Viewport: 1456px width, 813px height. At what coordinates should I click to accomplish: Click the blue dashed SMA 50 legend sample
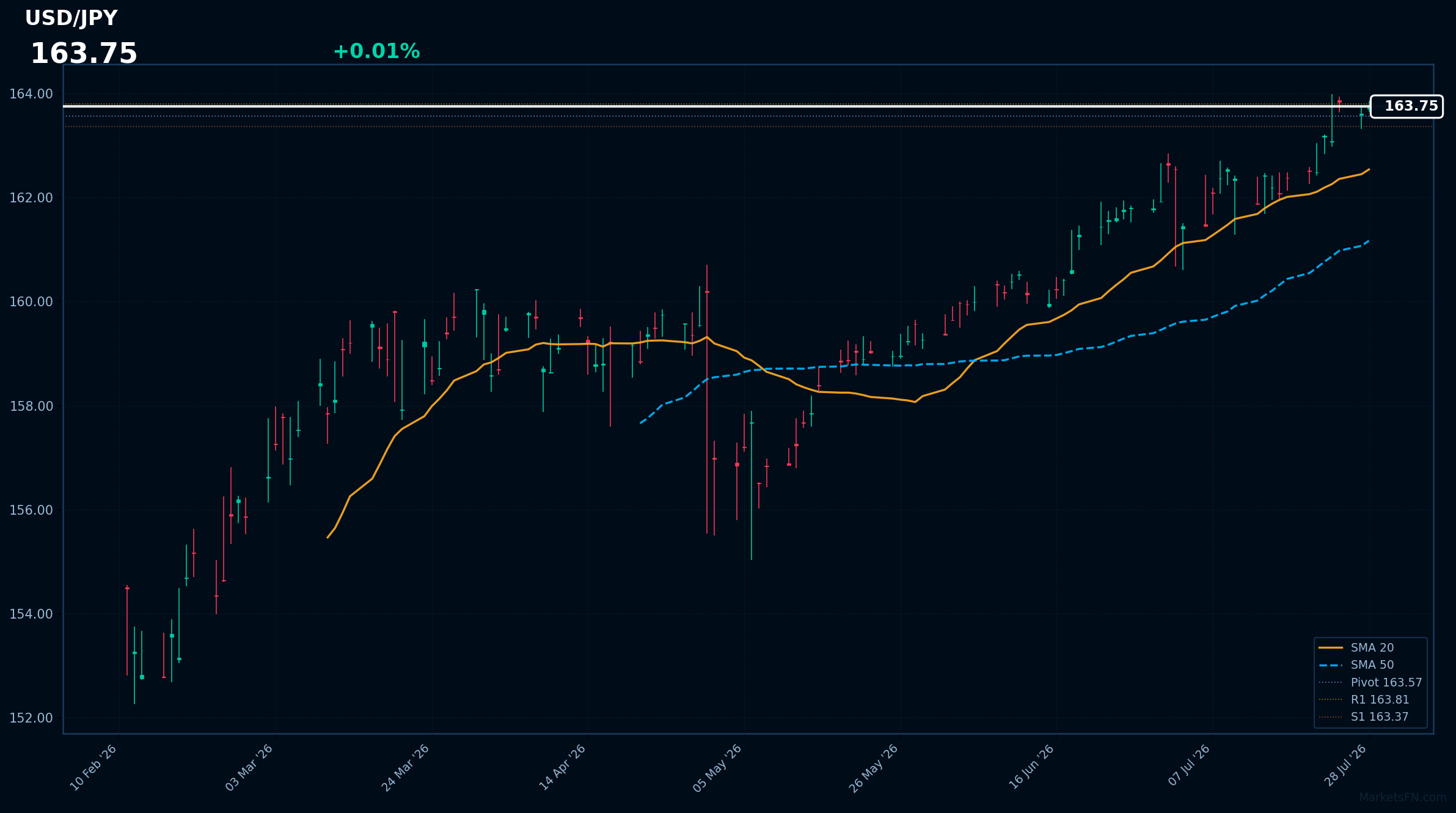[1331, 665]
